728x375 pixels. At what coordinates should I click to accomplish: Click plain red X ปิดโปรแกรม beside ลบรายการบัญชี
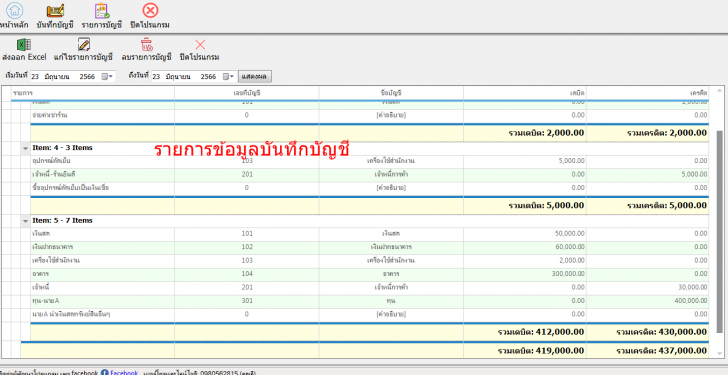pyautogui.click(x=200, y=45)
